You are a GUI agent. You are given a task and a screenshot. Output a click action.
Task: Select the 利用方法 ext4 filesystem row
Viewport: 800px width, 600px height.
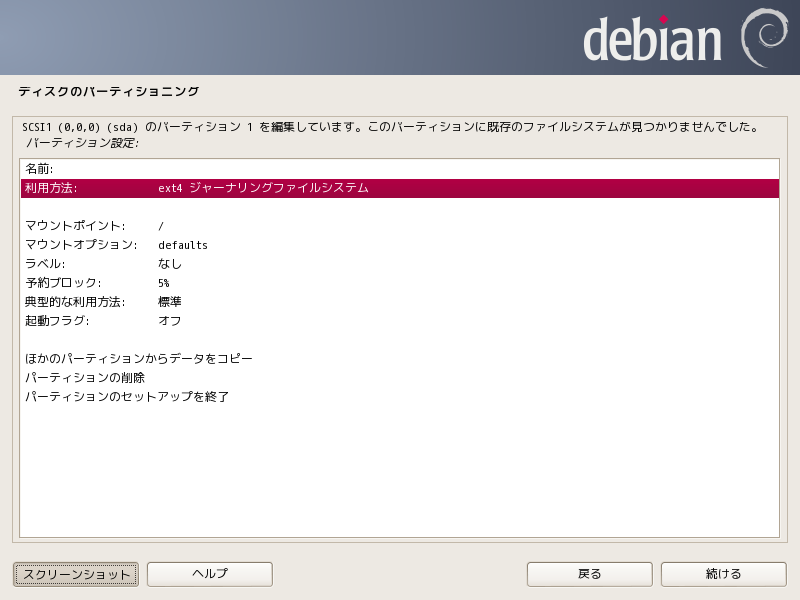coord(399,188)
